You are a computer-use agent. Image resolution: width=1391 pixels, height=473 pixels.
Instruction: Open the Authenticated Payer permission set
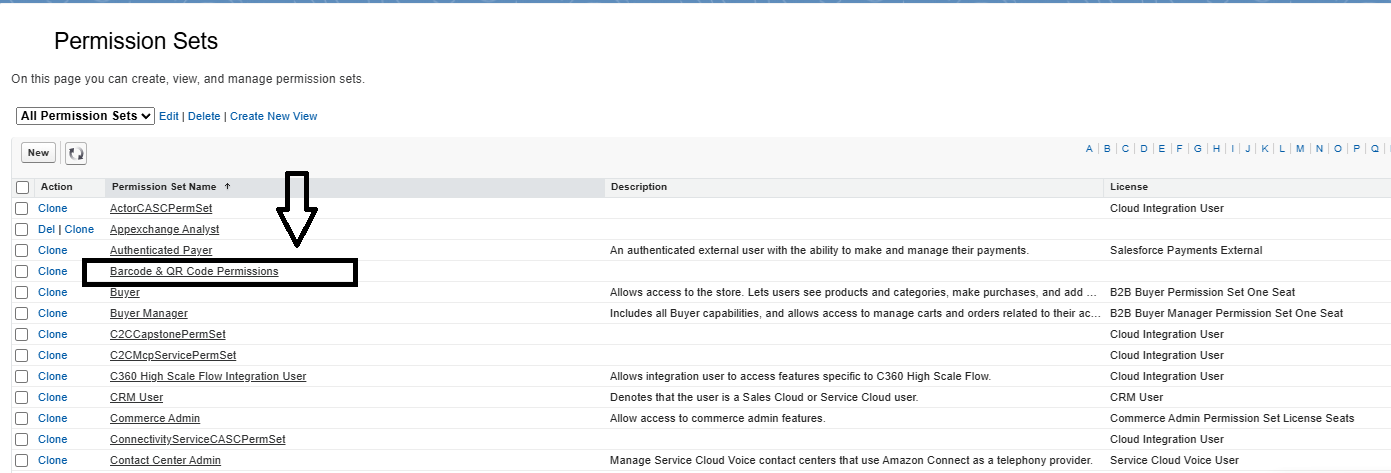[161, 250]
